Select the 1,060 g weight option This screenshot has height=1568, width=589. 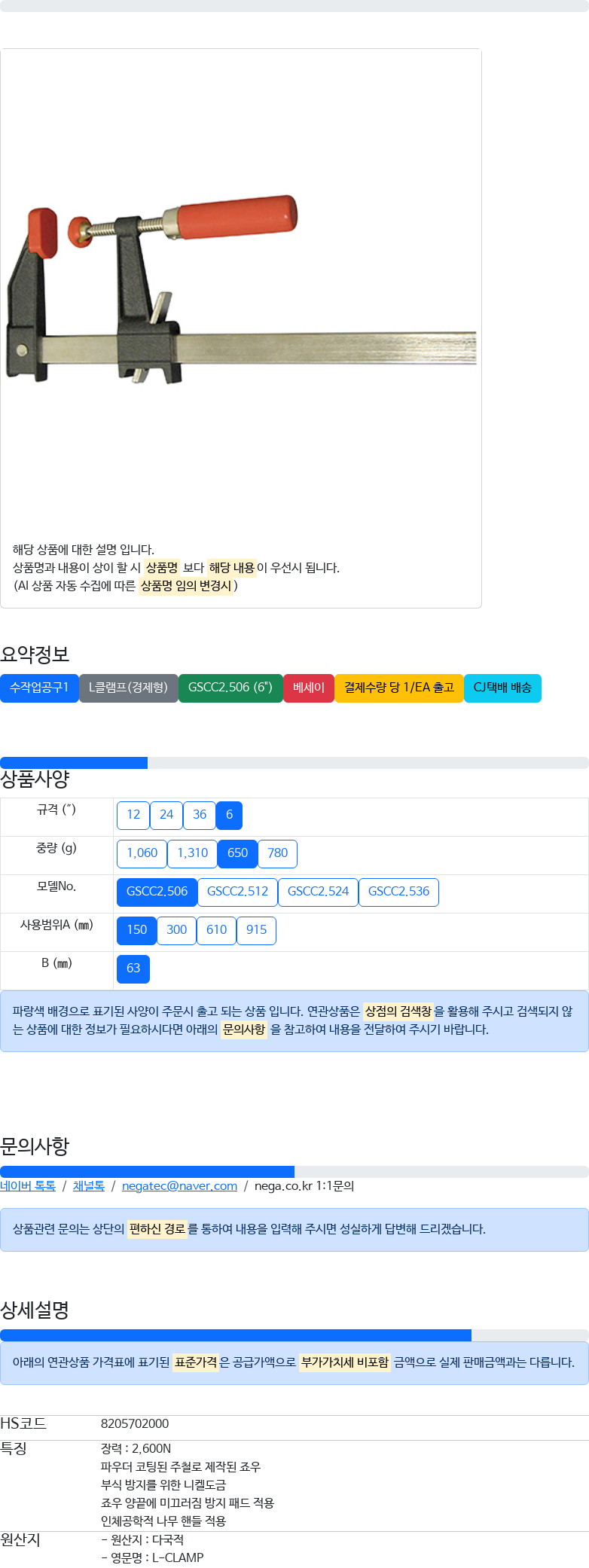(x=142, y=853)
